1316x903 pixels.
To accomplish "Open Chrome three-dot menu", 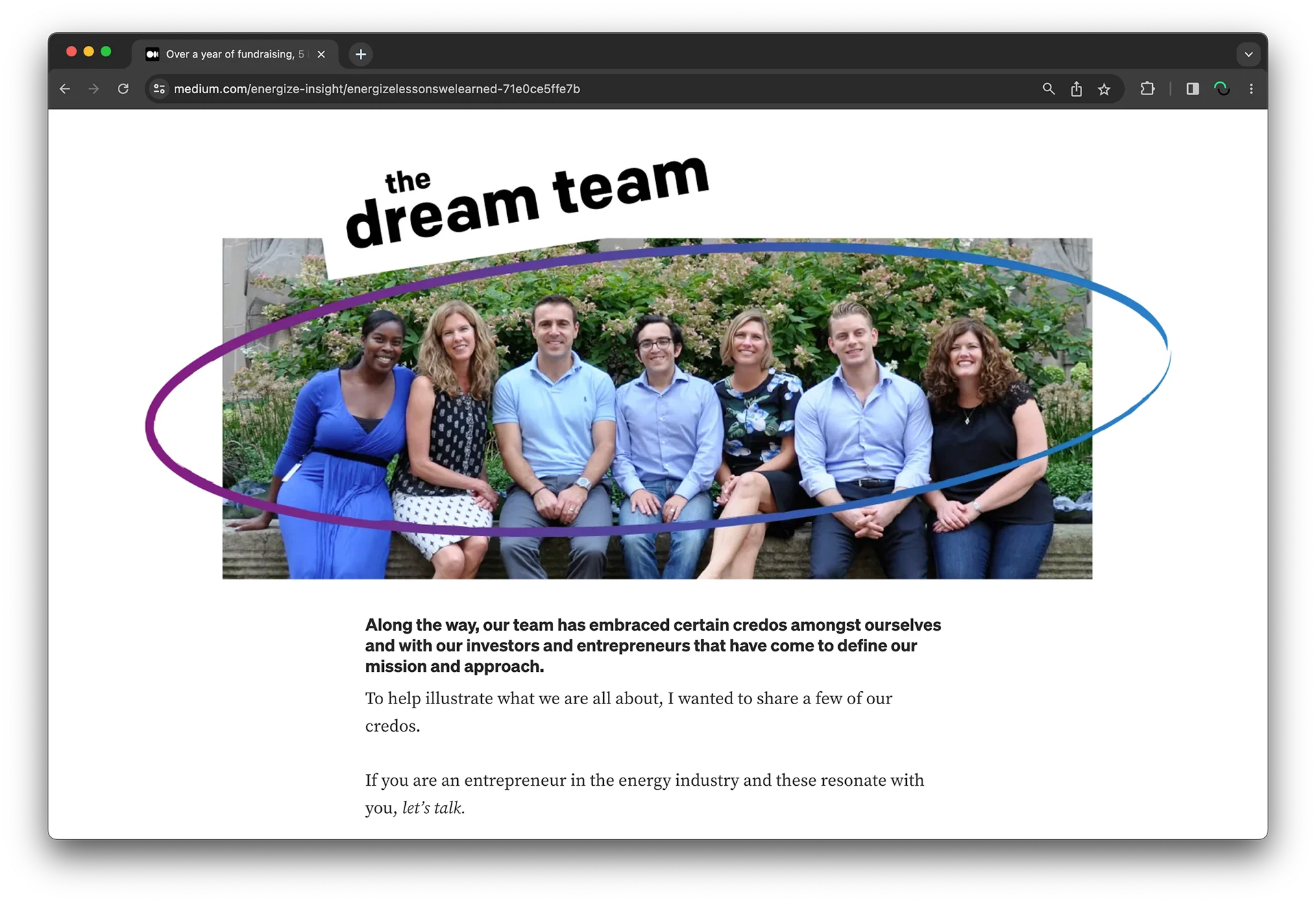I will click(1251, 89).
